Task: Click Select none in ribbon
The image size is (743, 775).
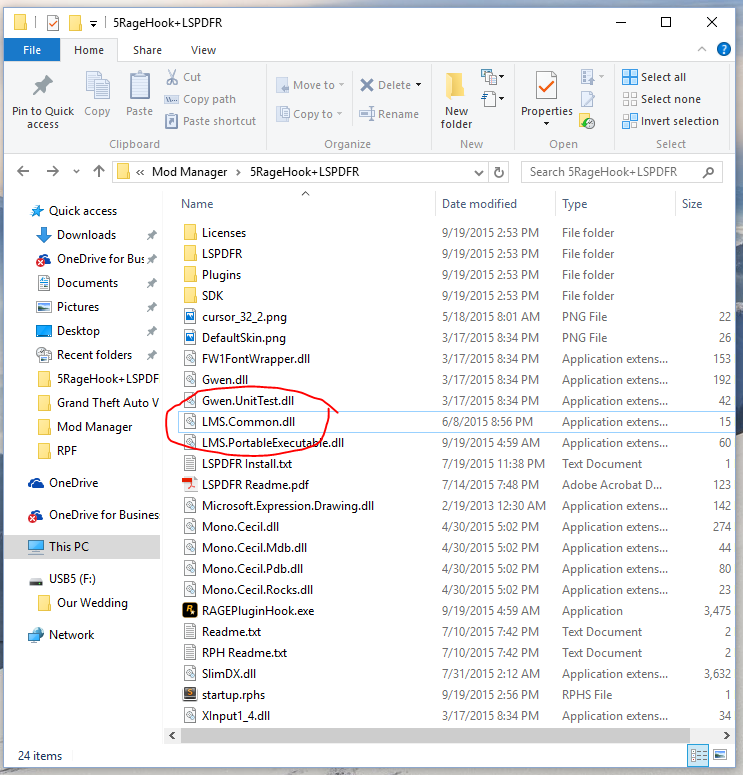Action: tap(661, 99)
